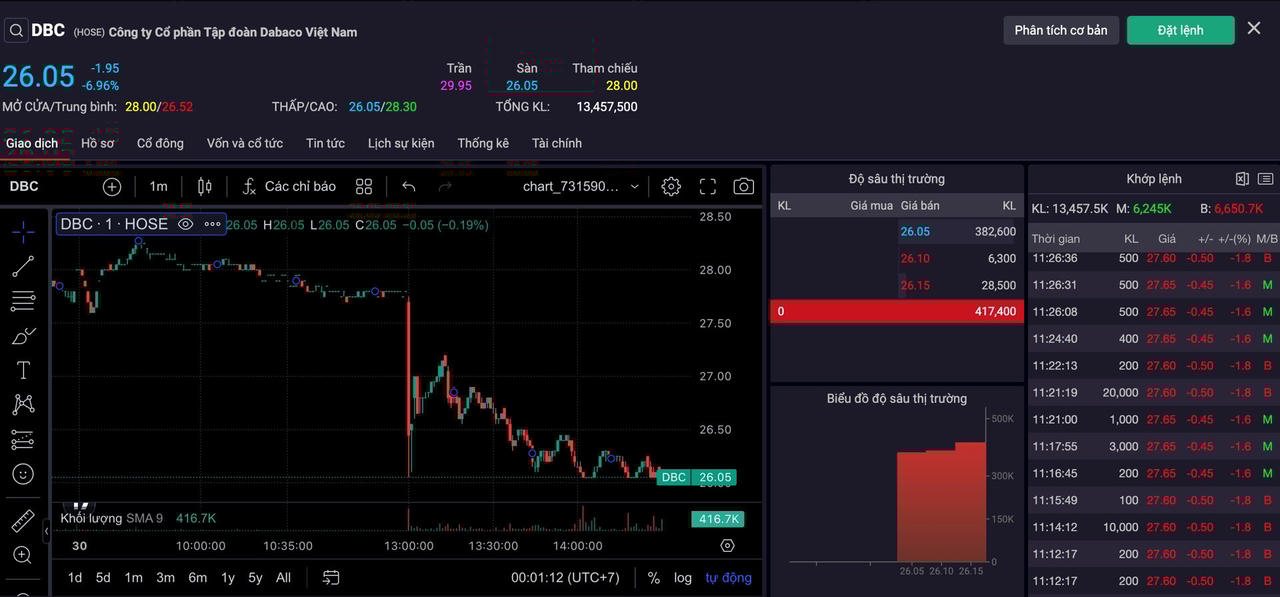This screenshot has height=597, width=1280.
Task: Expand the chart_731590 layout dropdown
Action: click(634, 186)
